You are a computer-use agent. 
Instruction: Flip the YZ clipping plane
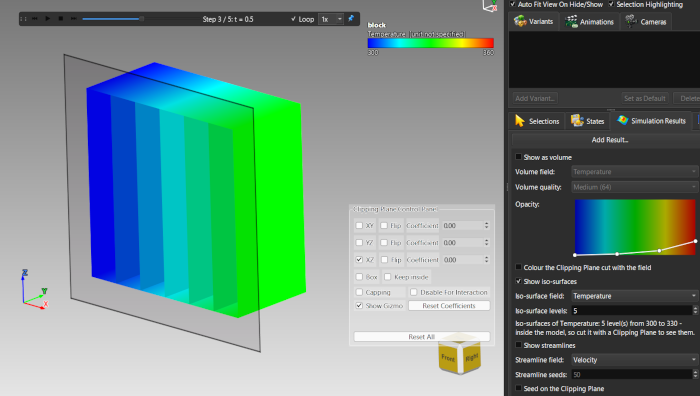click(x=384, y=242)
